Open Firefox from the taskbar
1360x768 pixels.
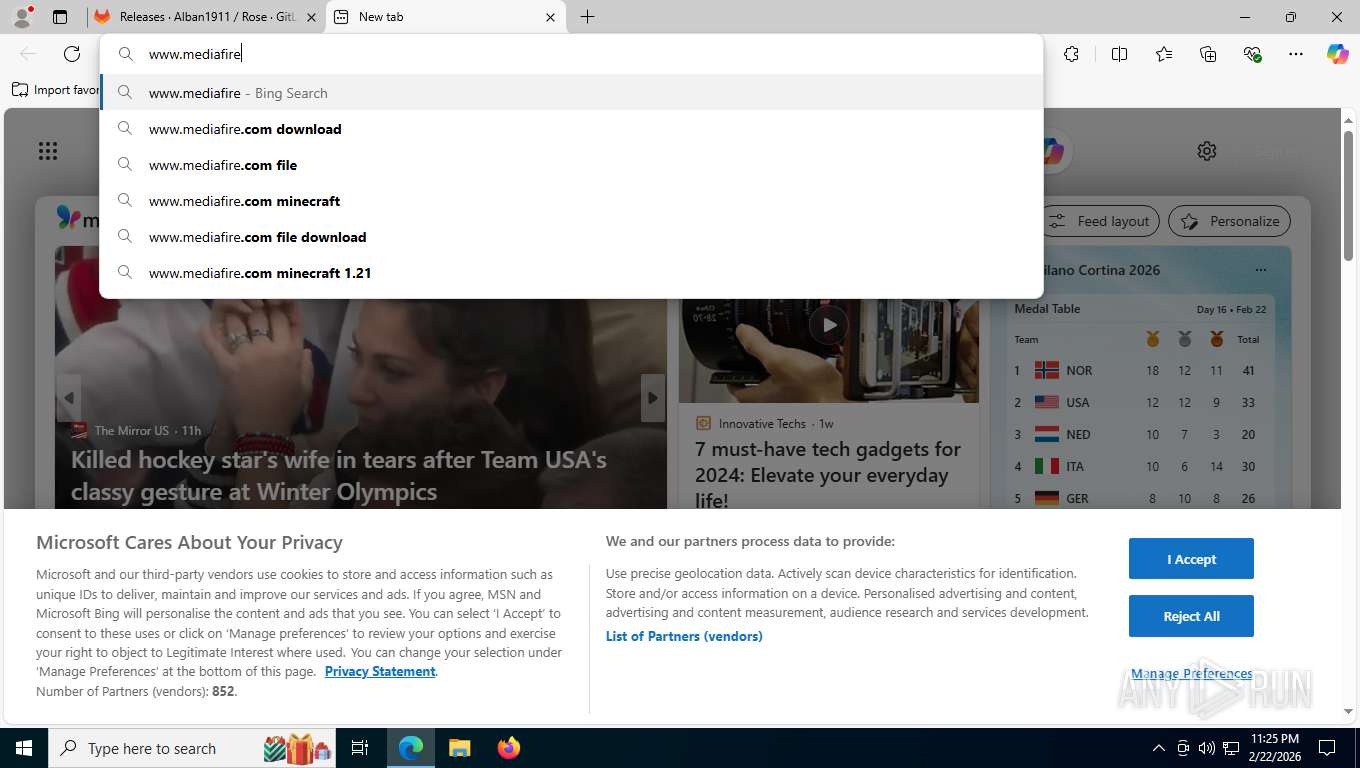pyautogui.click(x=509, y=748)
